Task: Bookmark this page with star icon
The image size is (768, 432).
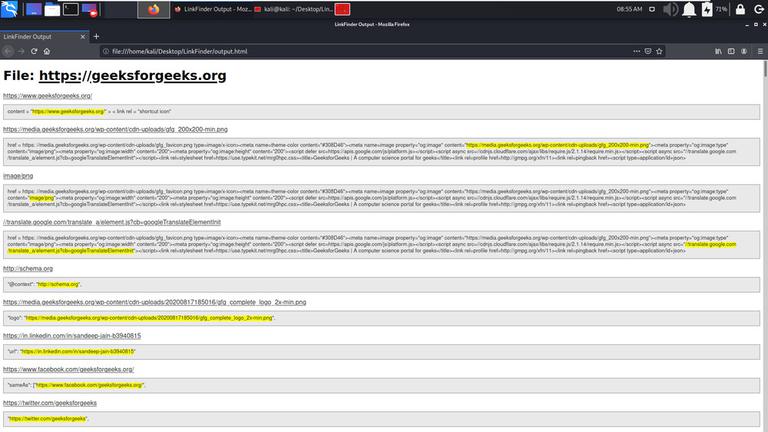Action: 659,51
